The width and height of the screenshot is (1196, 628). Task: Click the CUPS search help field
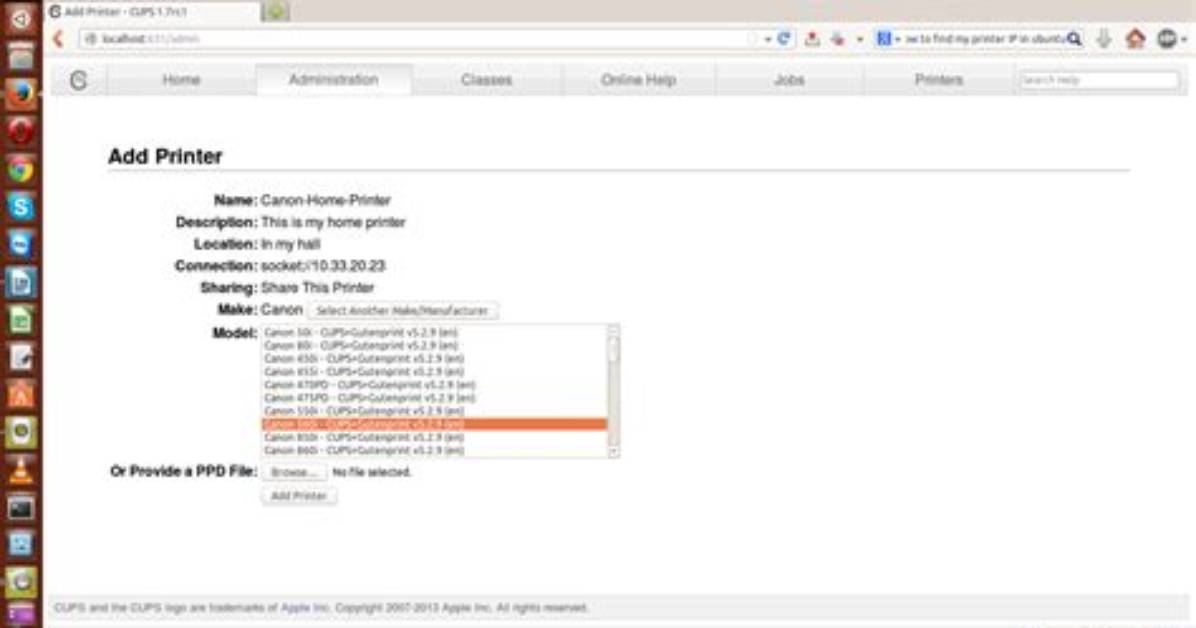coord(1098,80)
